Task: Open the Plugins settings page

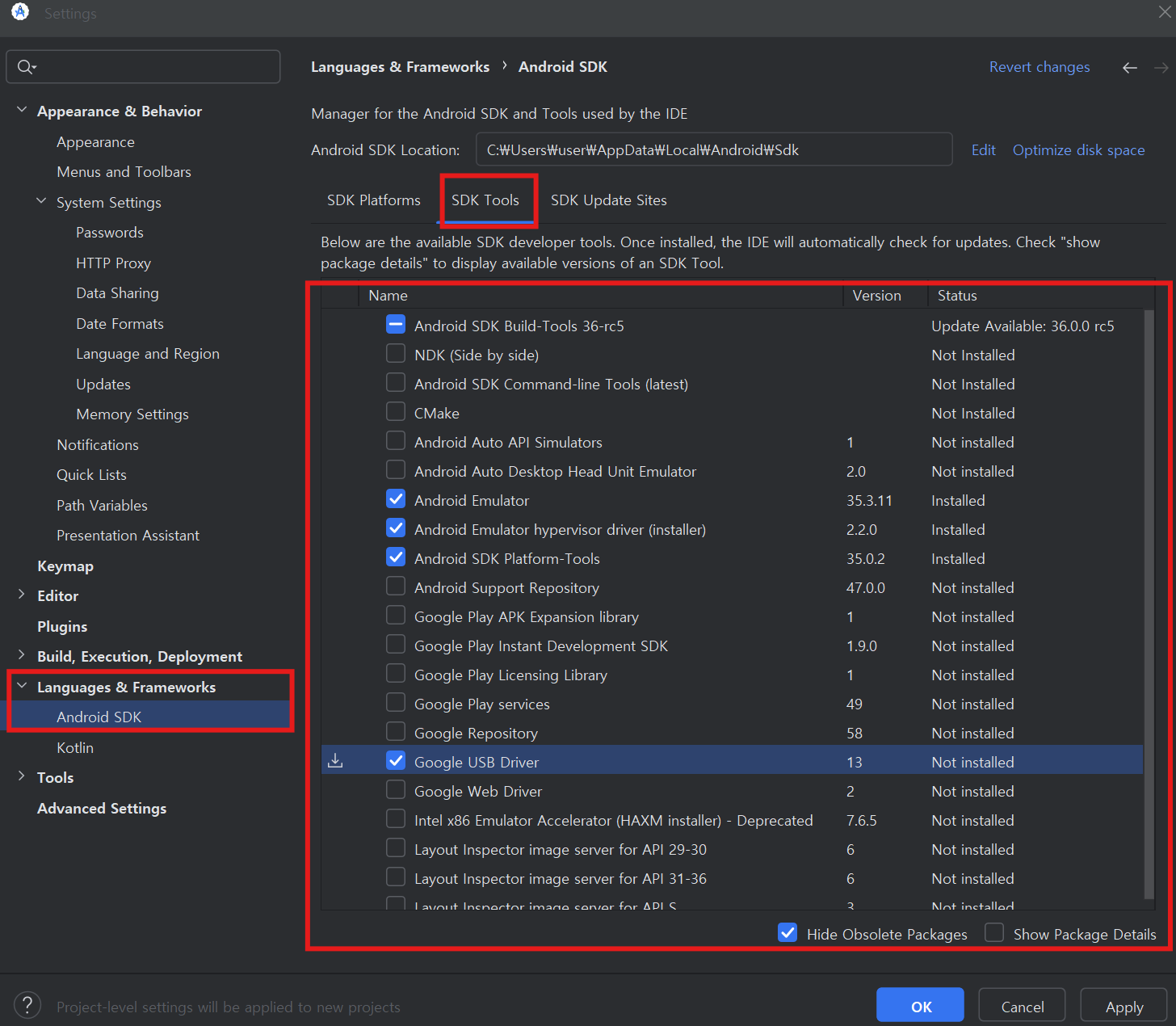Action: click(62, 627)
